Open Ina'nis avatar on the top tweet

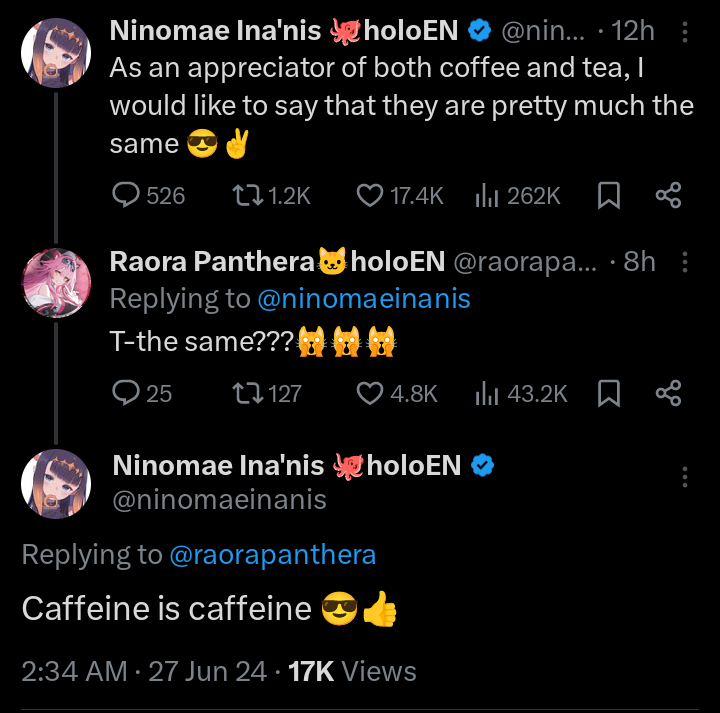(57, 52)
